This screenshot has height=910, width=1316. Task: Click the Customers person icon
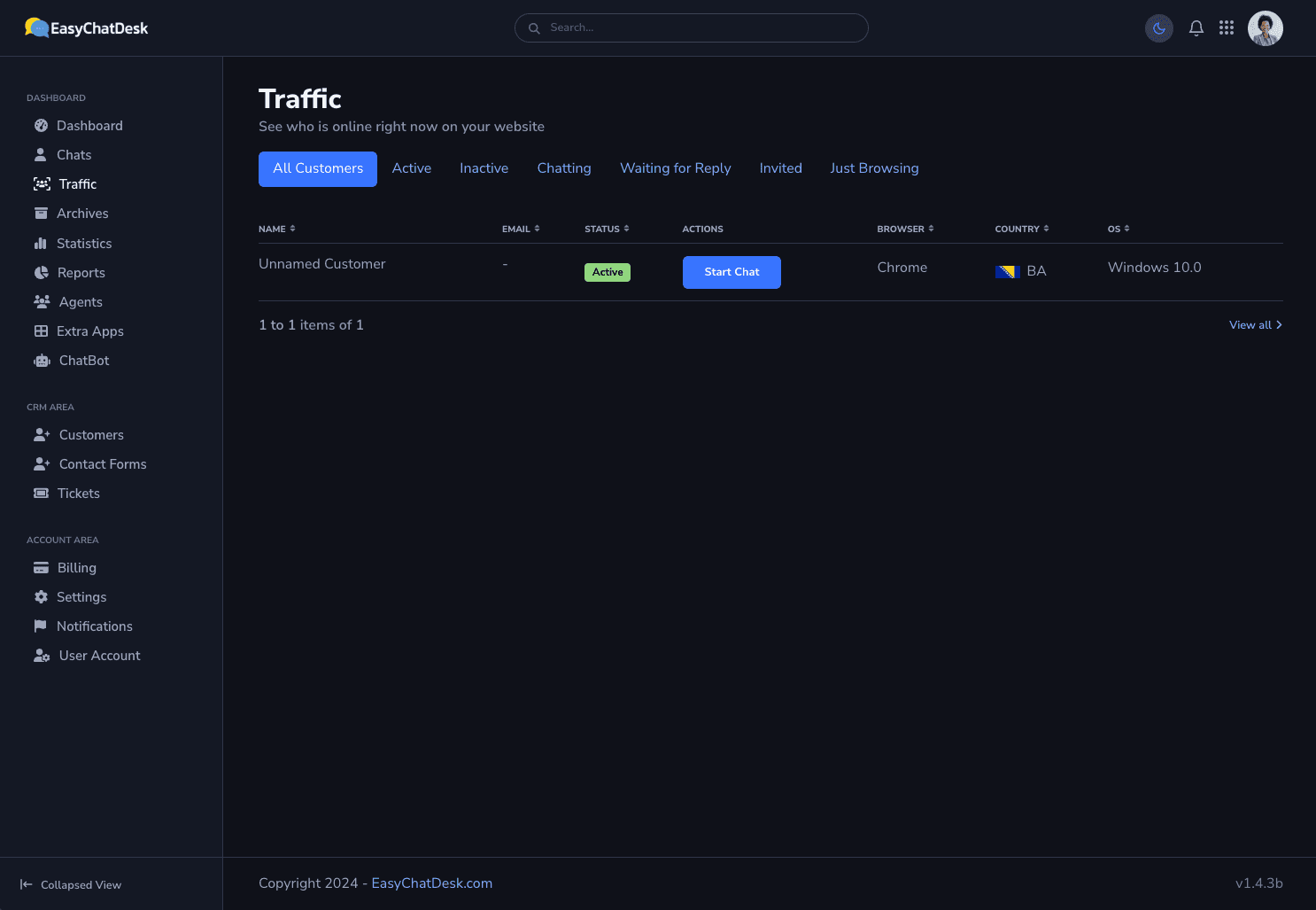pos(42,435)
